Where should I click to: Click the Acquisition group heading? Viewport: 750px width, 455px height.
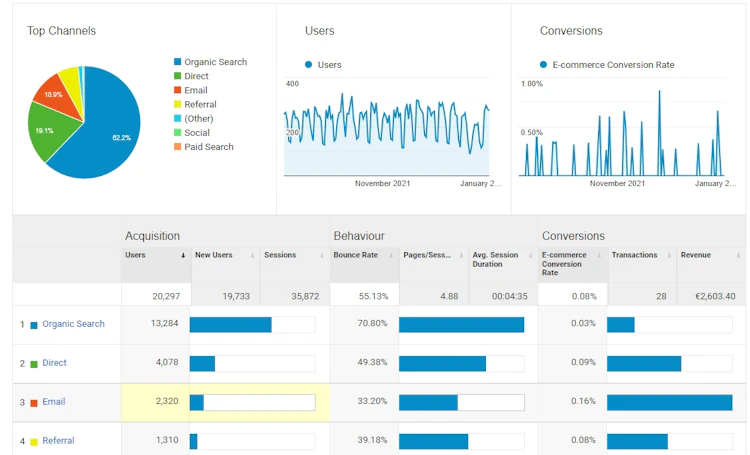tap(153, 236)
